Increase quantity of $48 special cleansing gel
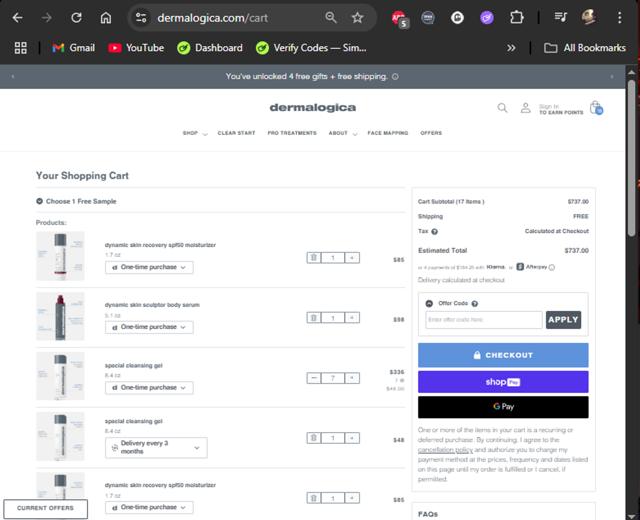The height and width of the screenshot is (520, 640). tap(352, 438)
